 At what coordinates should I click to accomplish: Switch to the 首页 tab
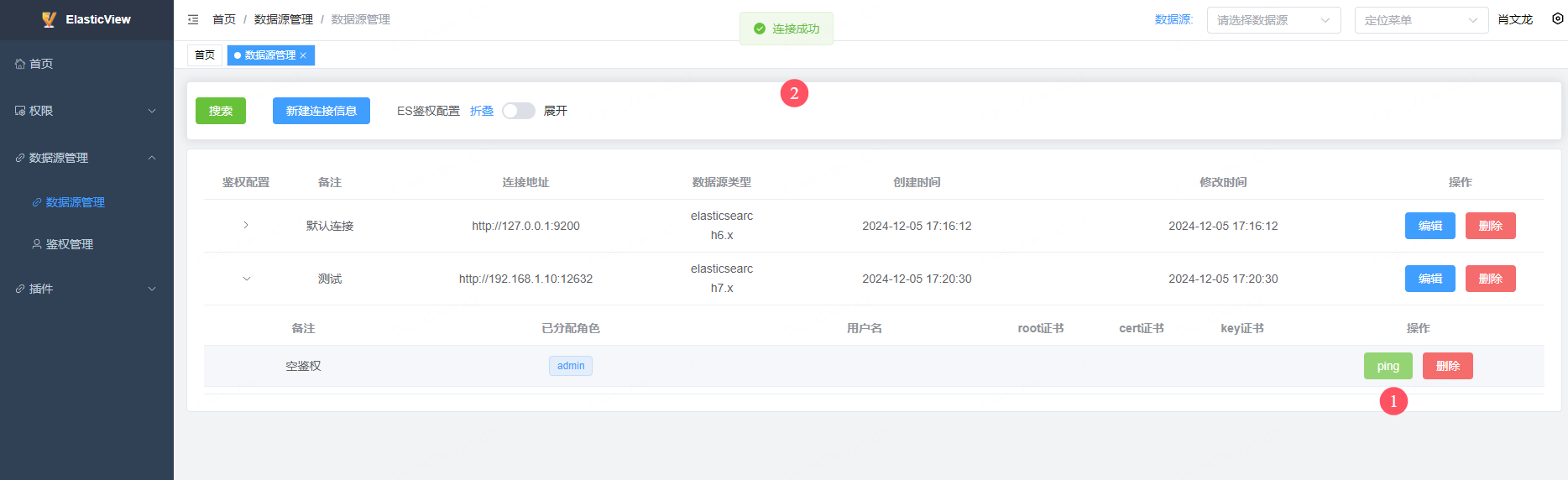point(205,55)
